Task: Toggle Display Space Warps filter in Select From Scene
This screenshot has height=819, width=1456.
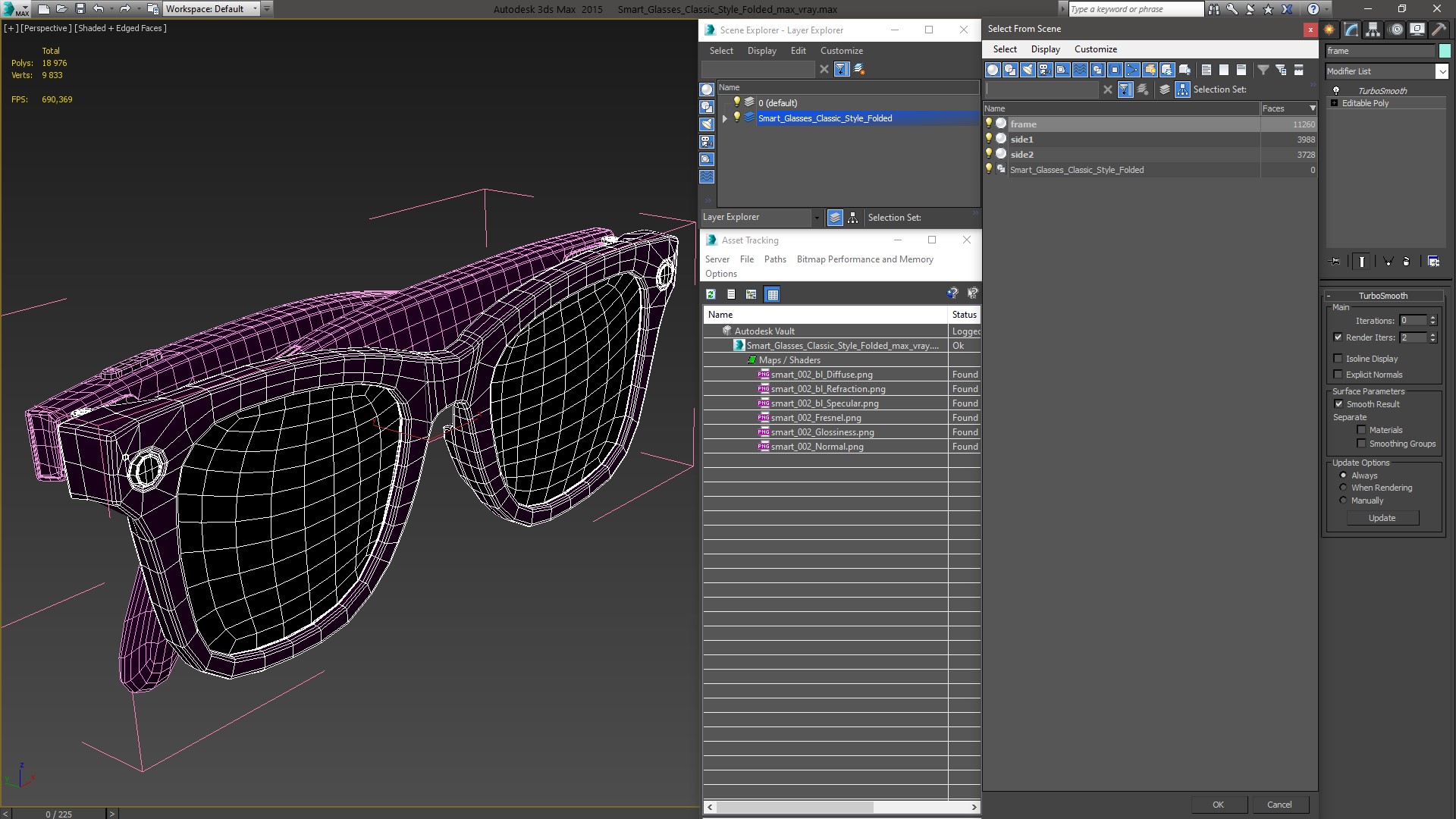Action: pos(1080,70)
